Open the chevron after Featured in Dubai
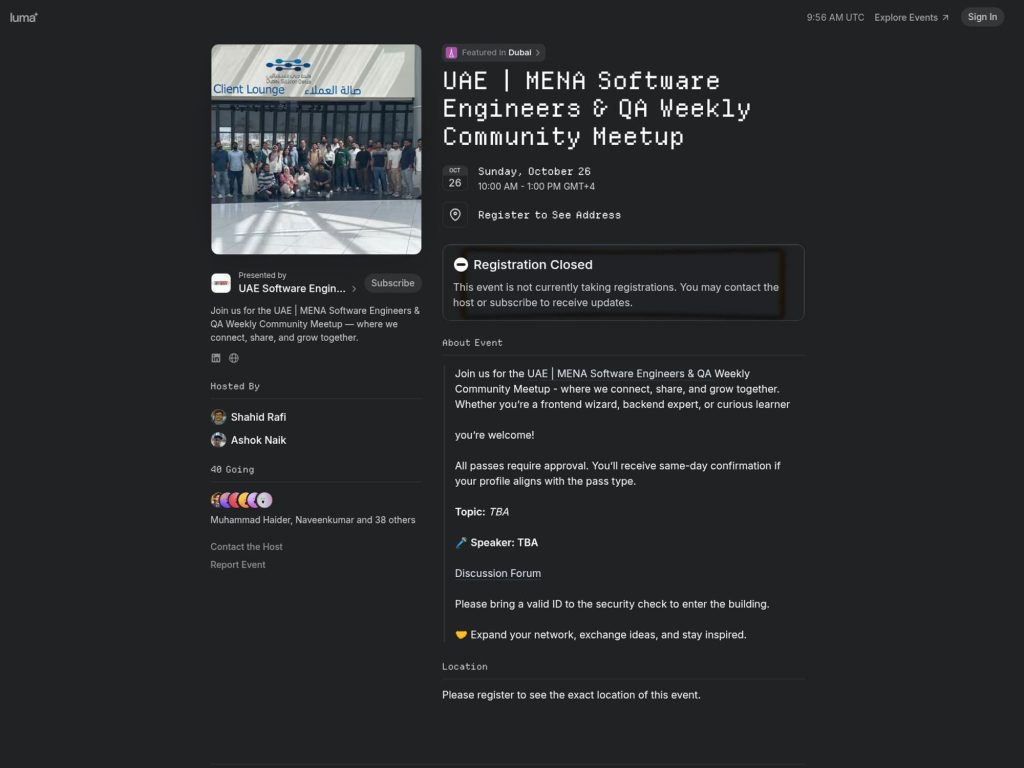Image resolution: width=1024 pixels, height=768 pixels. (538, 52)
